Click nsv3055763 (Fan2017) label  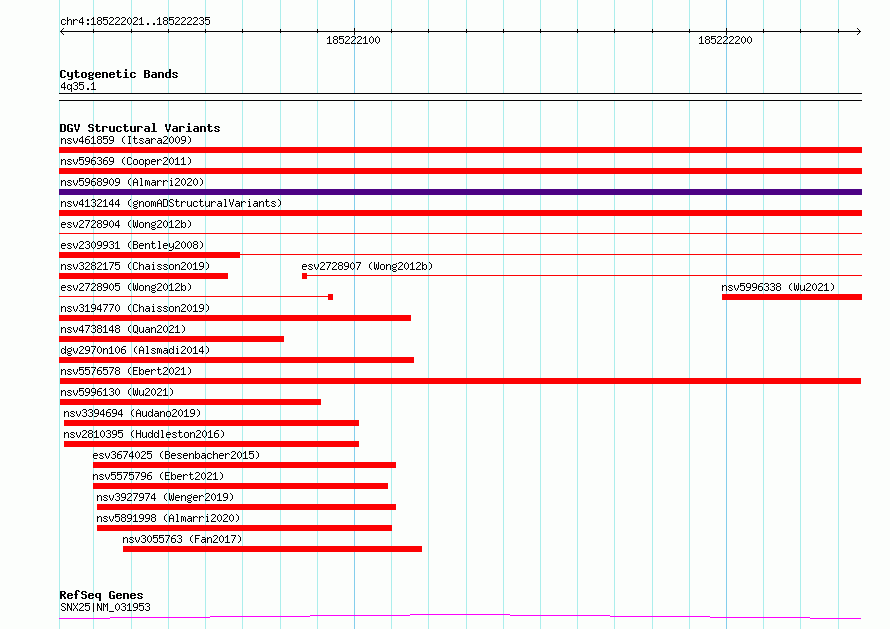(182, 539)
